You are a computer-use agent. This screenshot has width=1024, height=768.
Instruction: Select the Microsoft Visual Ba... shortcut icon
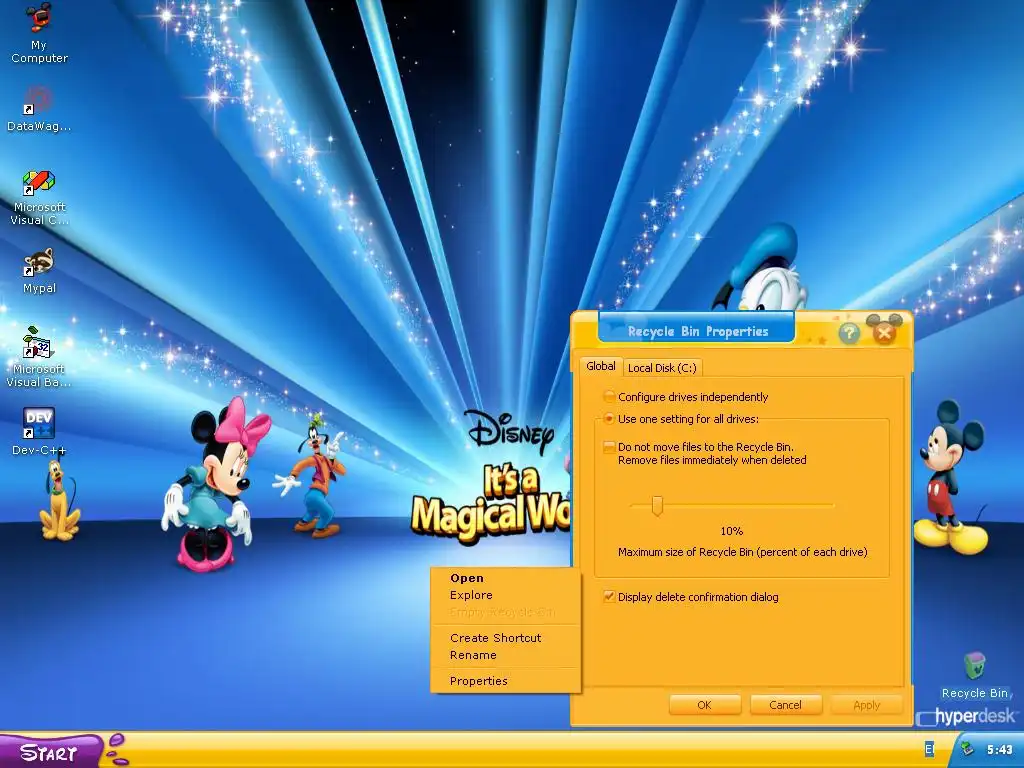[39, 357]
